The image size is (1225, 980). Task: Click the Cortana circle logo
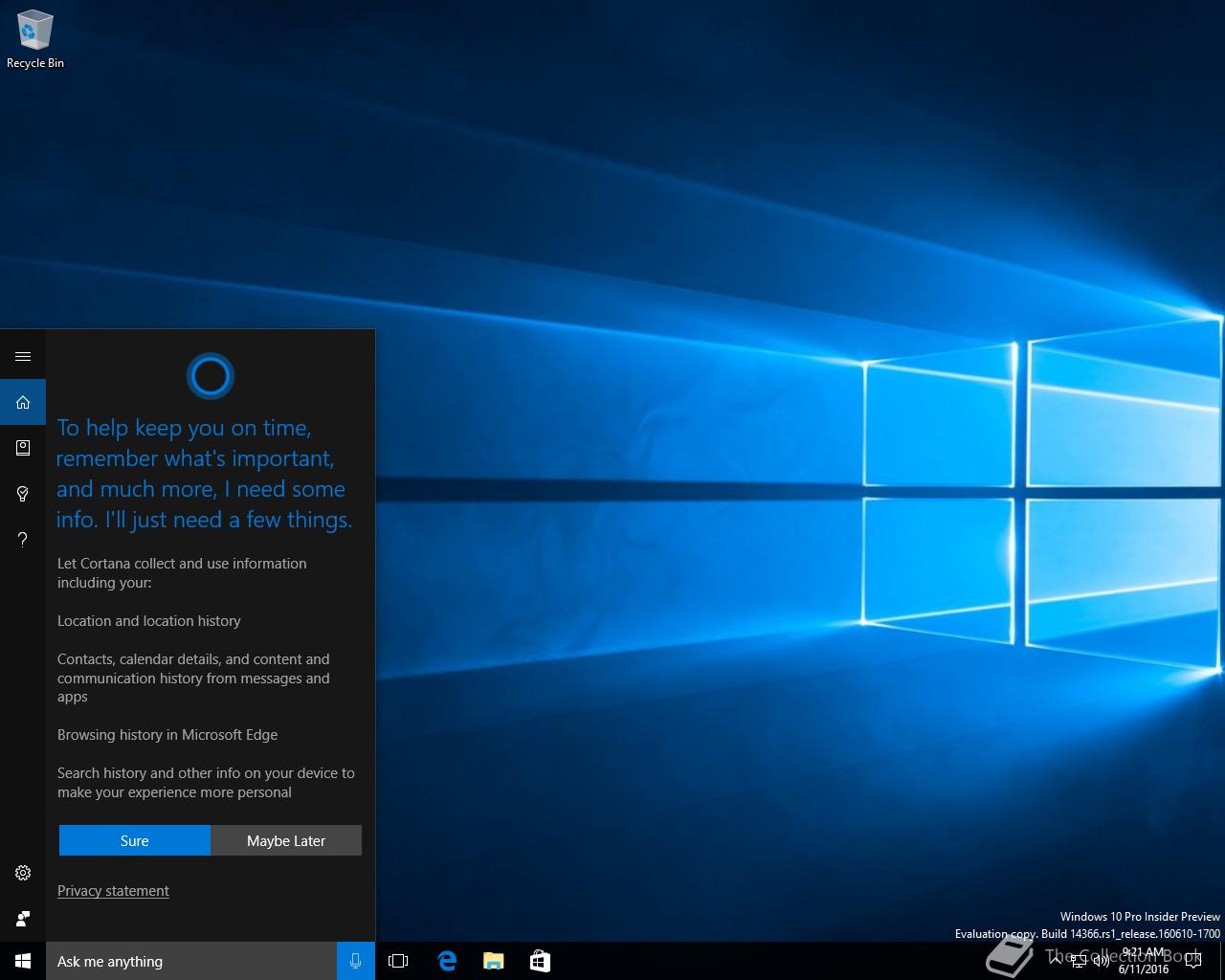tap(211, 376)
